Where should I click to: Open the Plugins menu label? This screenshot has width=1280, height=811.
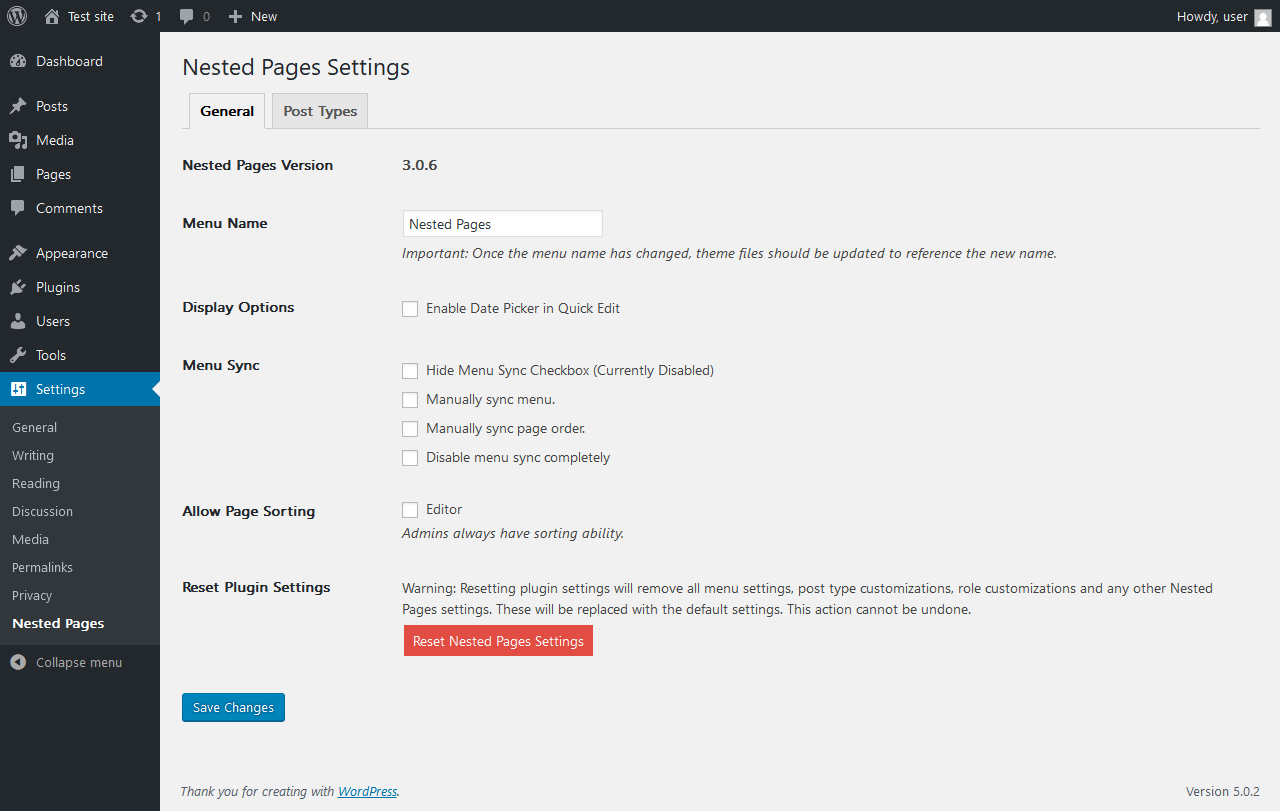coord(58,287)
